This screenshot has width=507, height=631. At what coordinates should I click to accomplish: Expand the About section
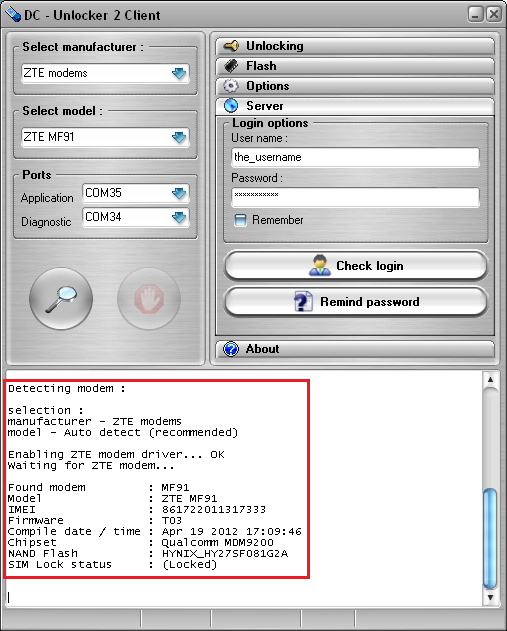point(355,349)
